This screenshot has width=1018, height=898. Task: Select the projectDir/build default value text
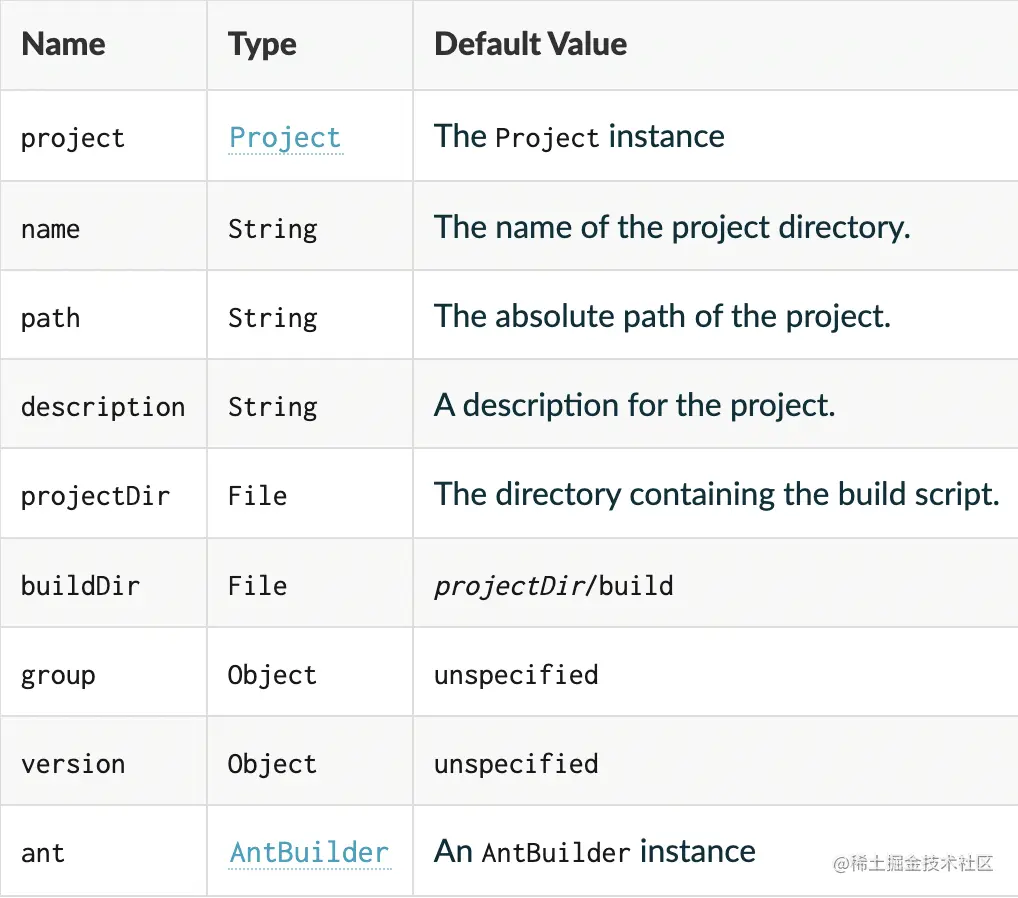coord(552,584)
